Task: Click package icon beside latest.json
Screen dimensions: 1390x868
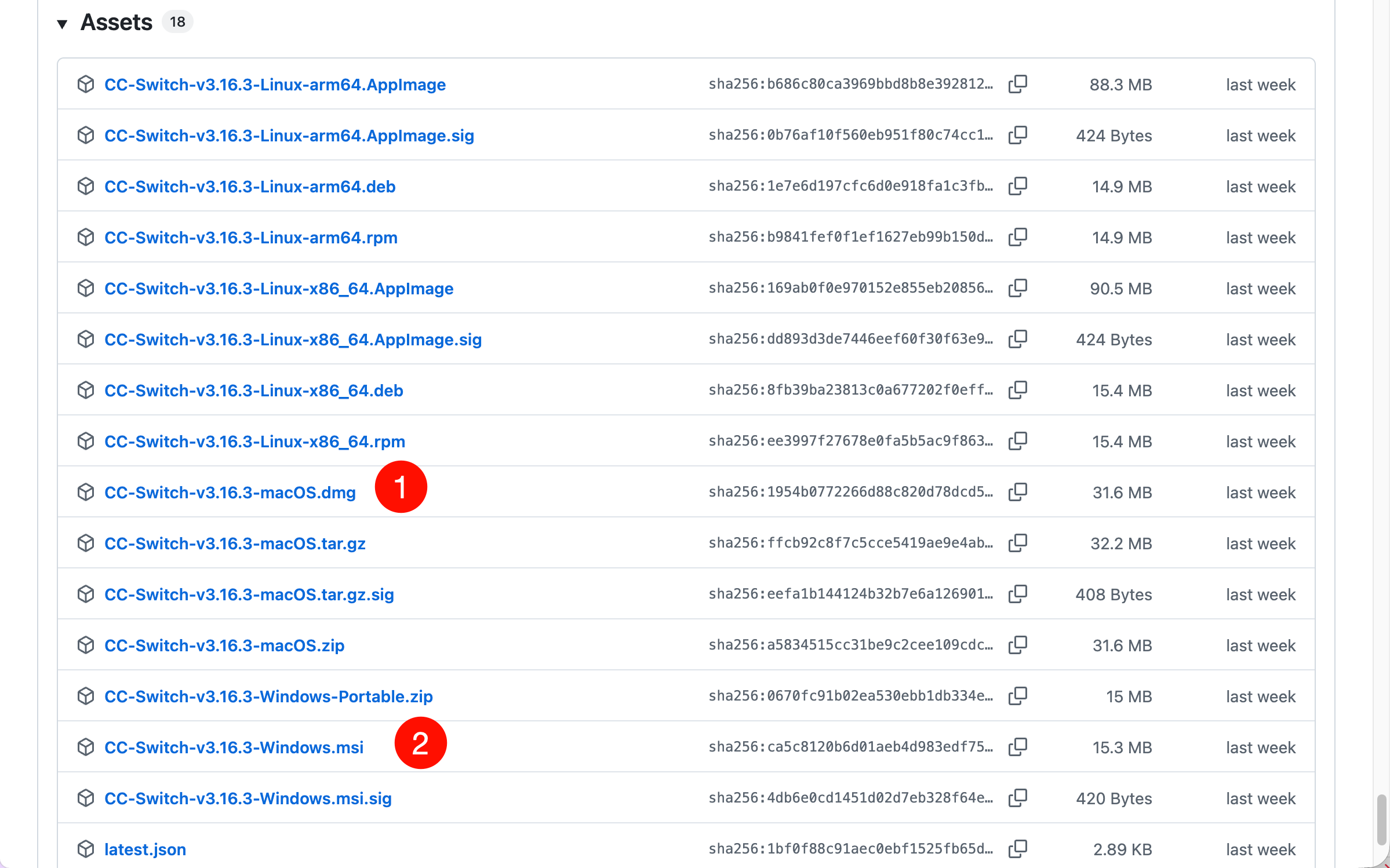Action: pos(86,849)
